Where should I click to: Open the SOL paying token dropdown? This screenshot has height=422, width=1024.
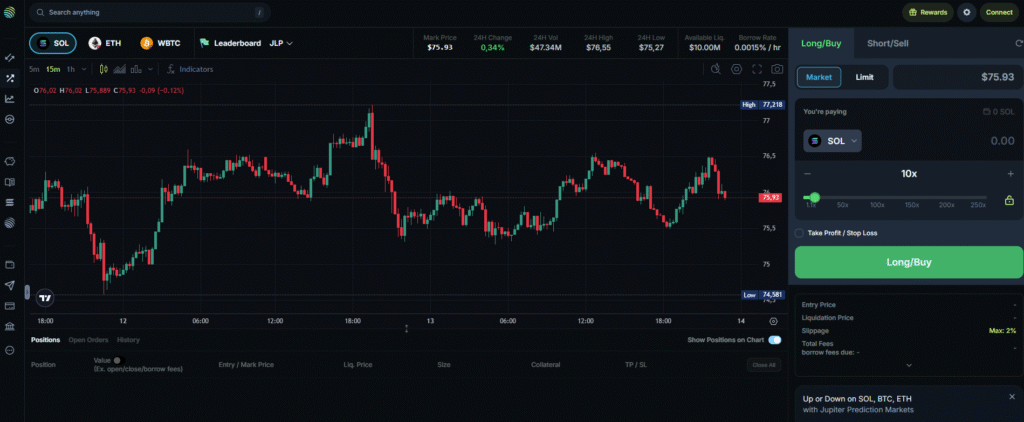(x=832, y=141)
